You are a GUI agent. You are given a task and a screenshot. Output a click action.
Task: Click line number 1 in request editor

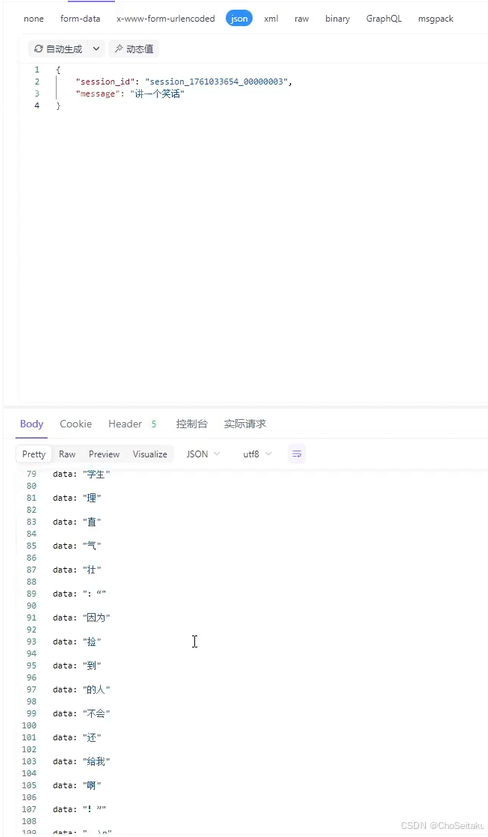click(x=37, y=70)
